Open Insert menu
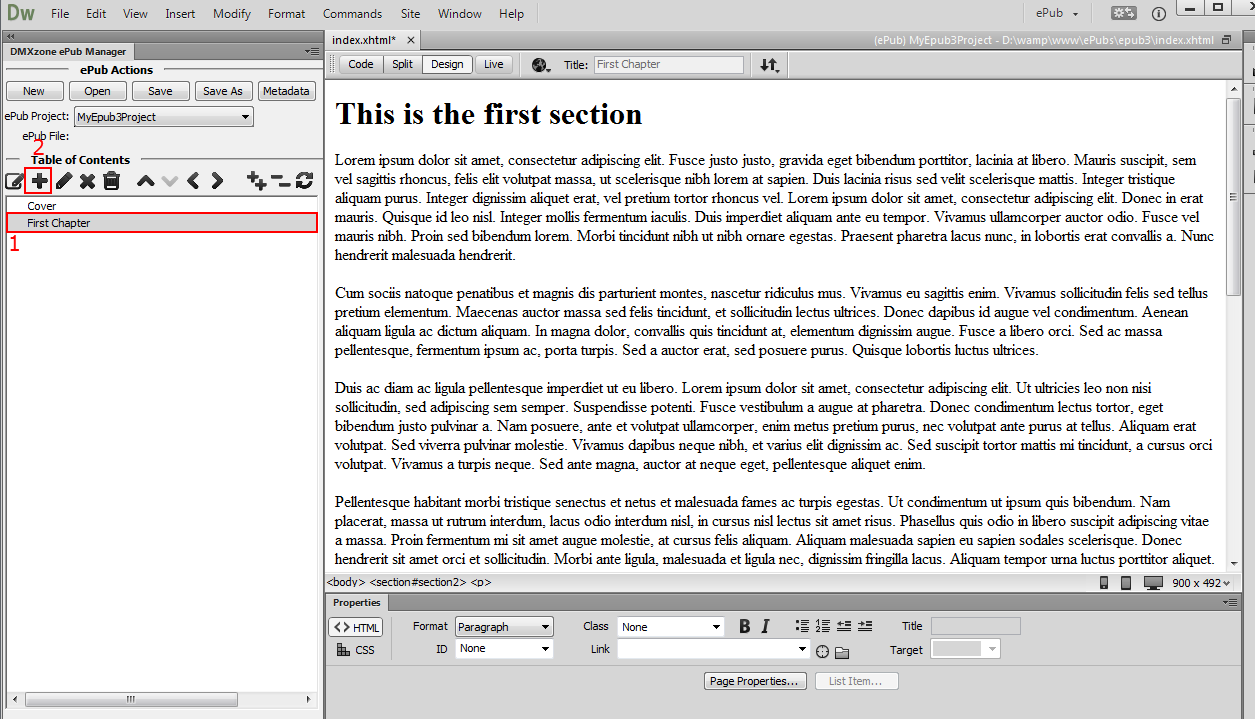 [x=180, y=14]
